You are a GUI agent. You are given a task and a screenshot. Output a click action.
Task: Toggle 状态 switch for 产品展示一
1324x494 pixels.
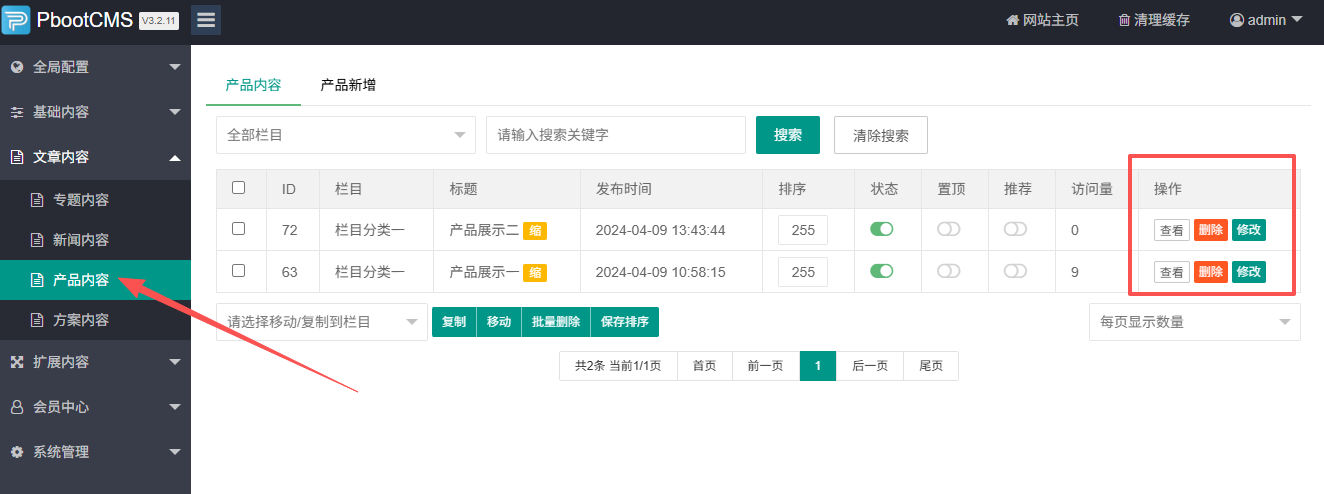click(882, 271)
